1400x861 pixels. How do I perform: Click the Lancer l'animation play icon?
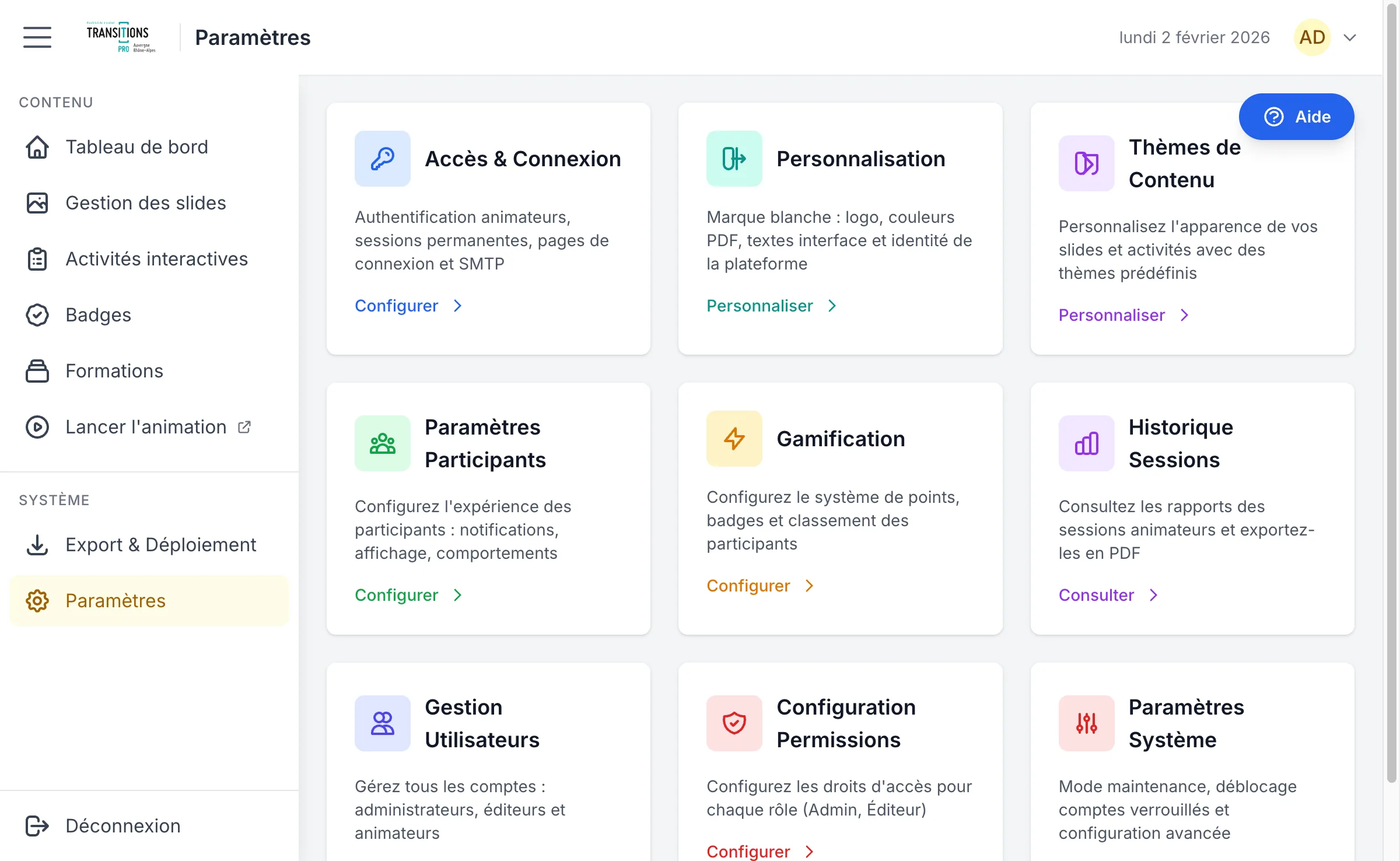coord(37,427)
